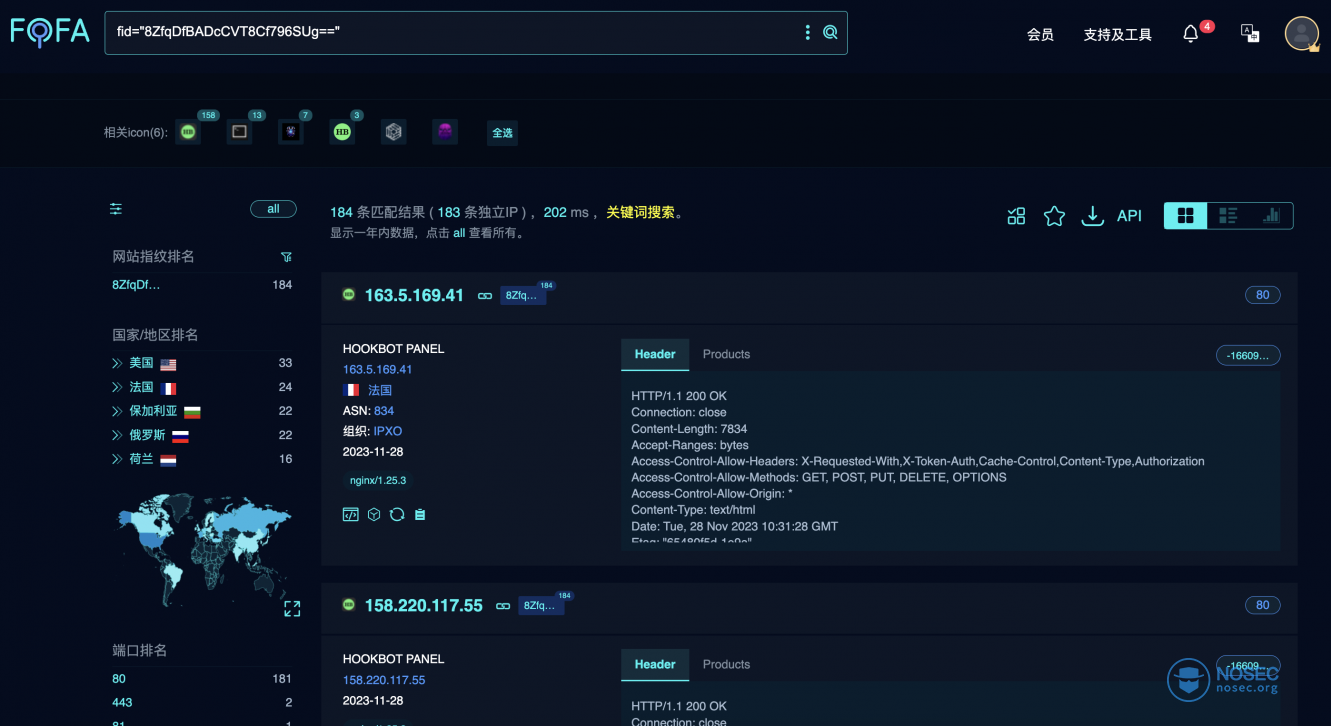Click the 'all' link in 显示一年内数据 notice

(459, 233)
